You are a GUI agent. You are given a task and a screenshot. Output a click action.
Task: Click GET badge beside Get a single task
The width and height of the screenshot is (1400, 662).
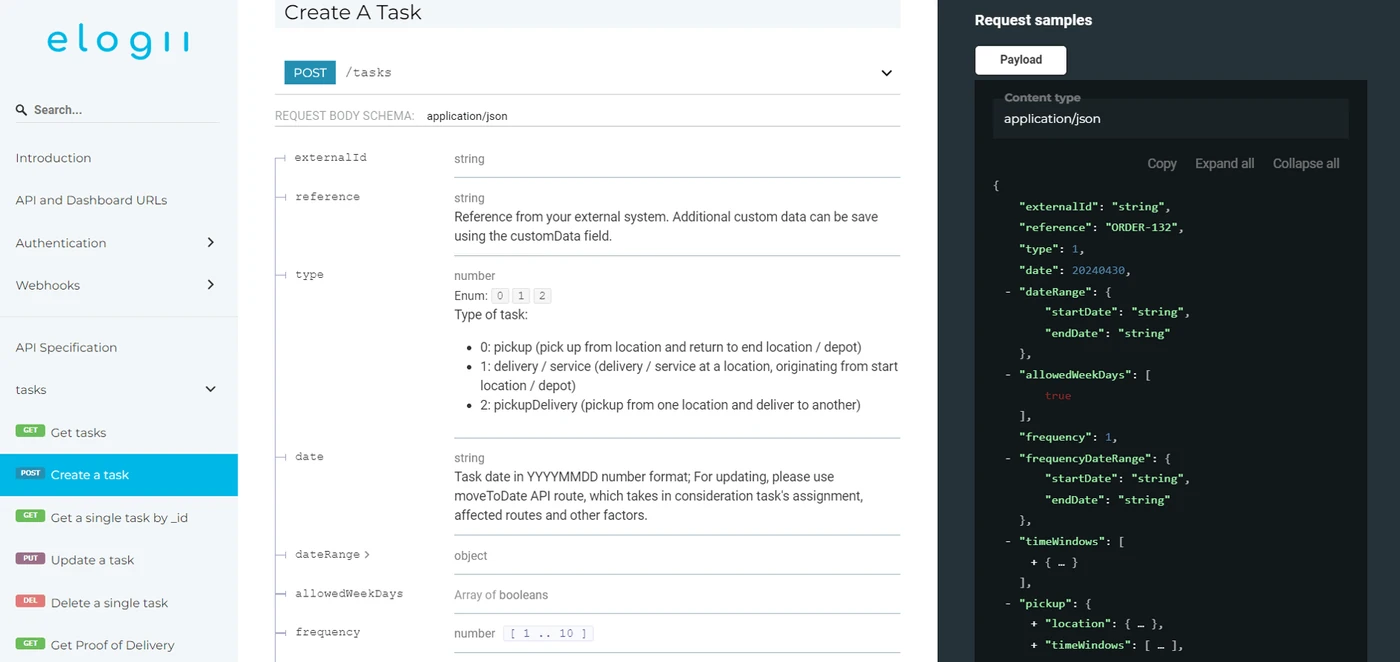click(30, 516)
